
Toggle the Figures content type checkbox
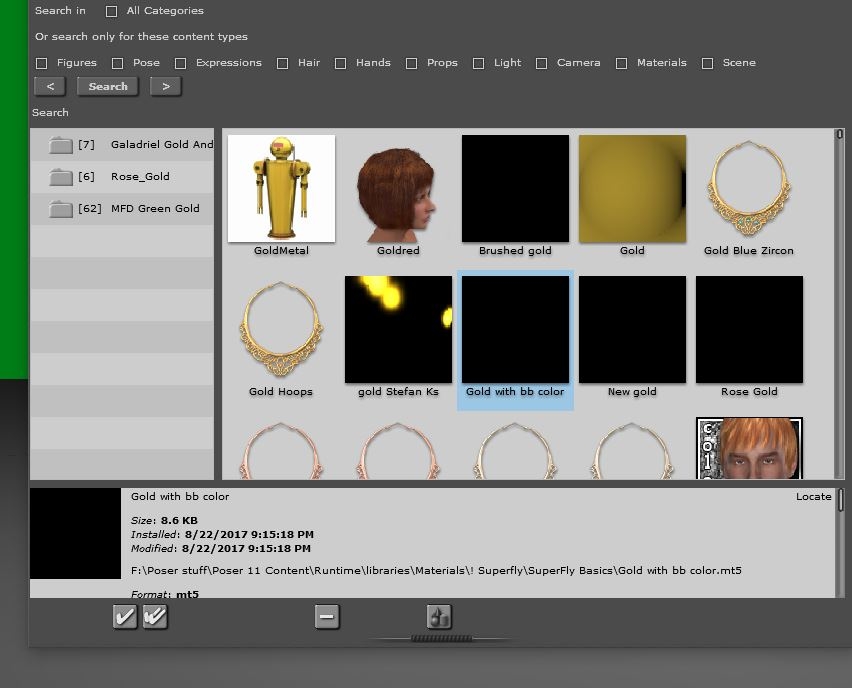[x=41, y=63]
